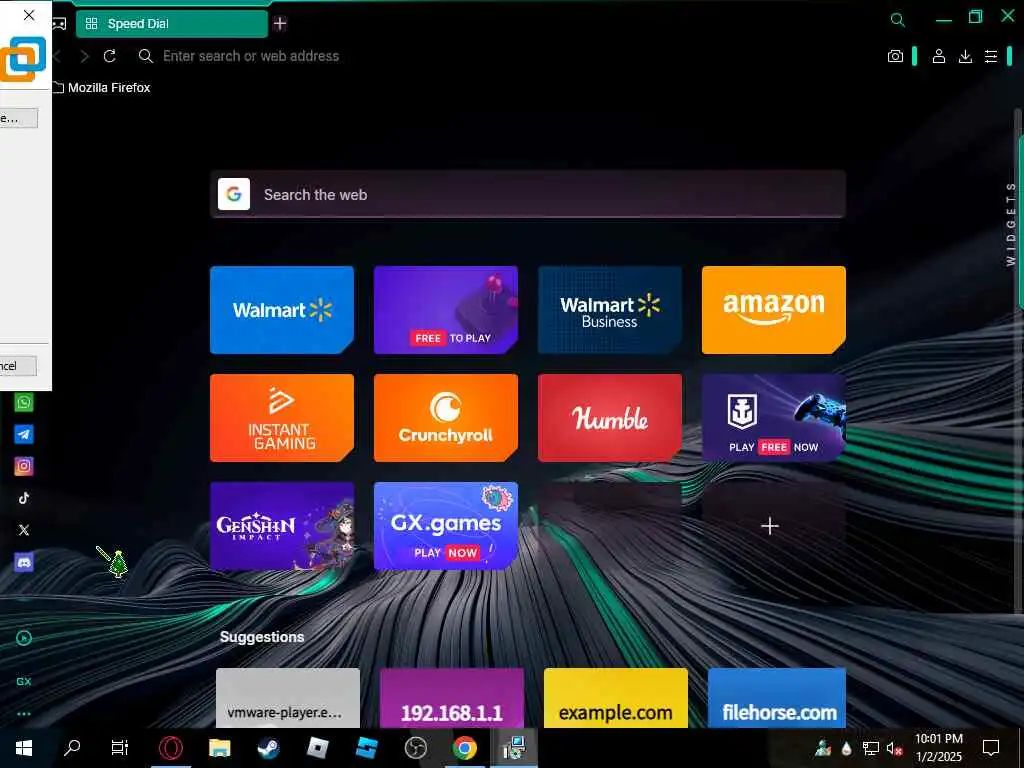Open Roblox from the taskbar
This screenshot has width=1024, height=768.
click(x=317, y=748)
